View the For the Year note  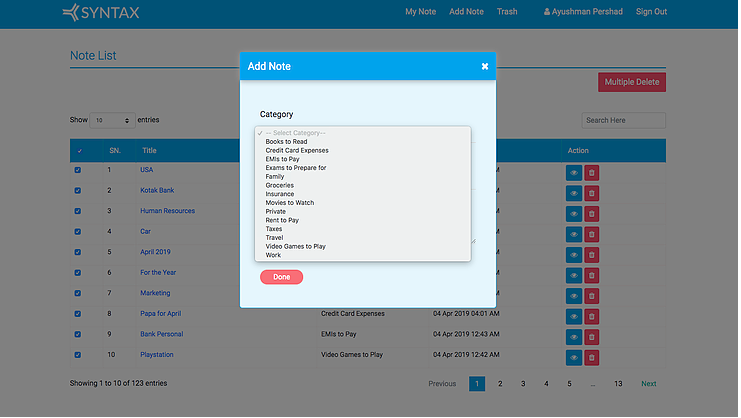tap(574, 275)
